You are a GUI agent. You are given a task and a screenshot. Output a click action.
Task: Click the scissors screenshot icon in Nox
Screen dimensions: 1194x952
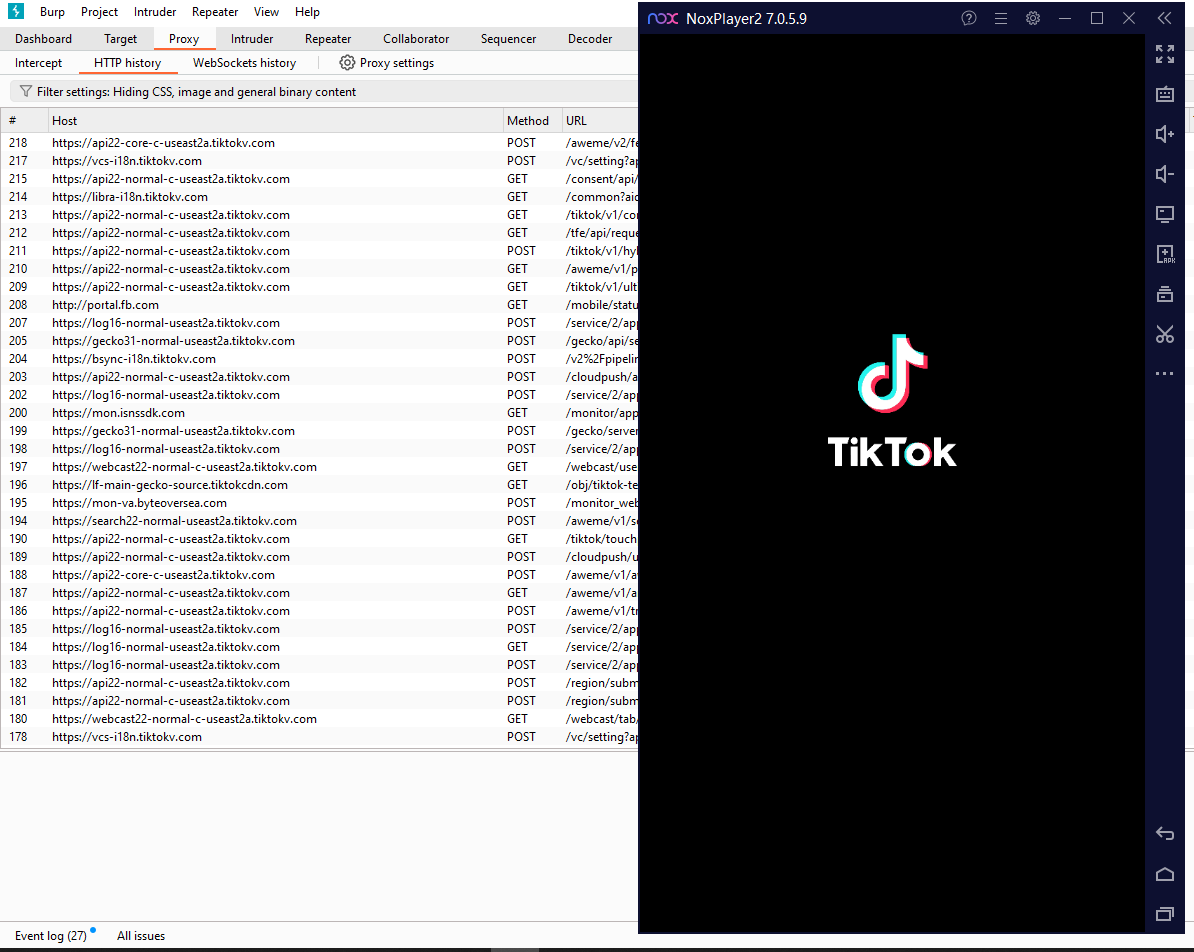tap(1165, 334)
